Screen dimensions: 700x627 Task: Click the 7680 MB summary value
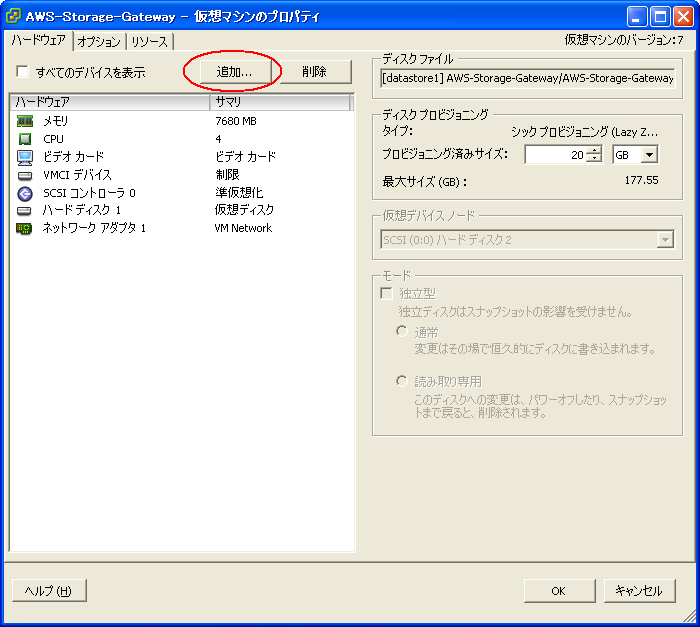[236, 121]
